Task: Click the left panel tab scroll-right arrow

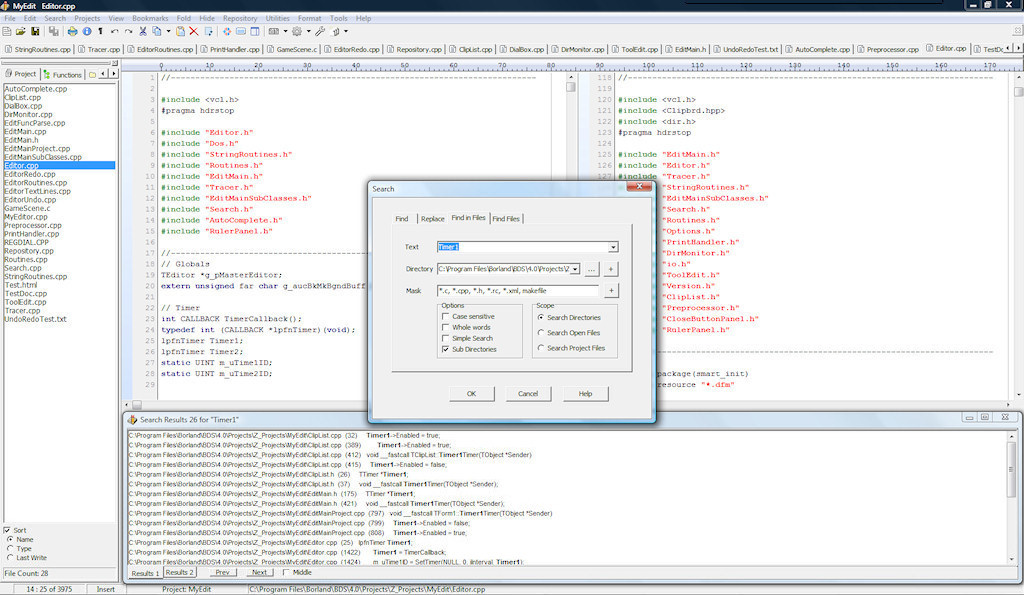Action: [x=114, y=74]
